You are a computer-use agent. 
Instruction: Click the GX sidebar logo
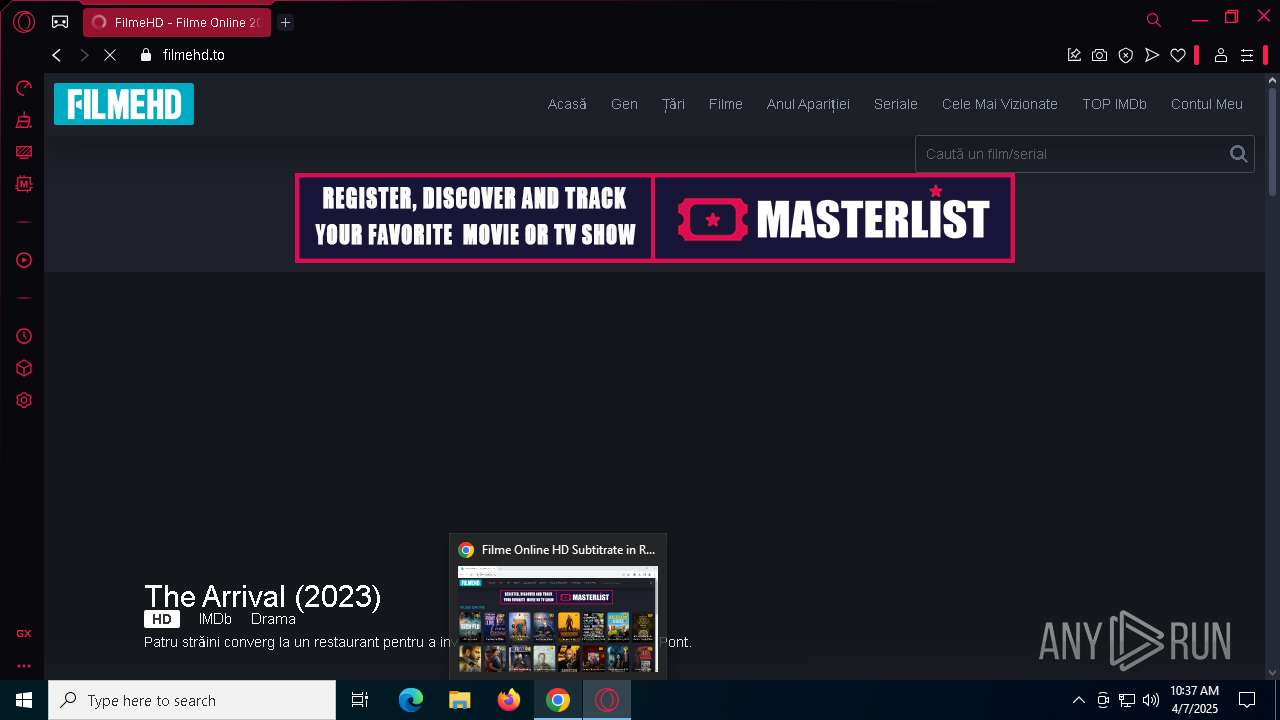click(24, 633)
